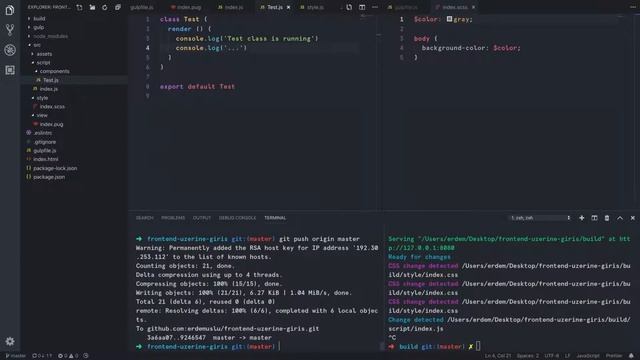The width and height of the screenshot is (640, 360).
Task: Click the New Folder icon in Explorer header
Action: click(92, 7)
